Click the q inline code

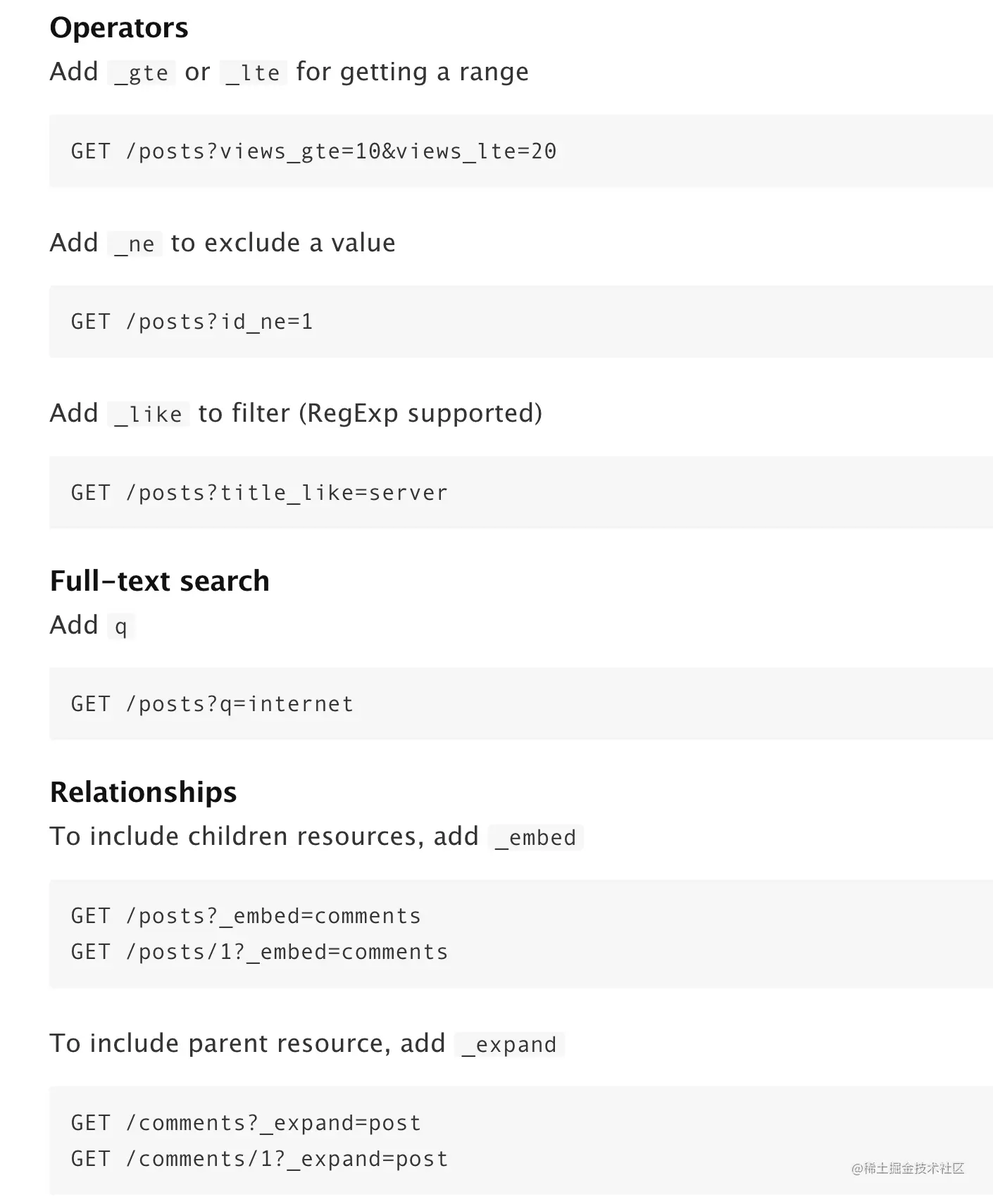121,626
